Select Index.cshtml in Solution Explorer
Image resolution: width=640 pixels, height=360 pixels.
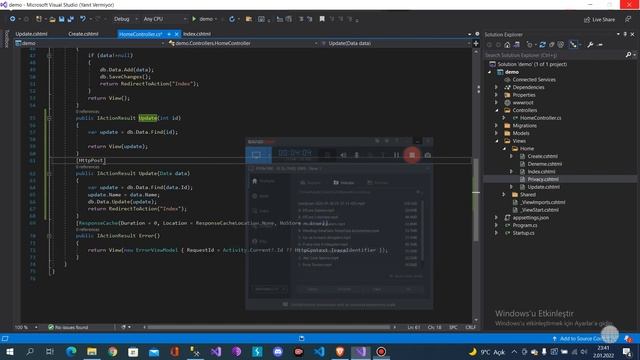click(x=541, y=172)
